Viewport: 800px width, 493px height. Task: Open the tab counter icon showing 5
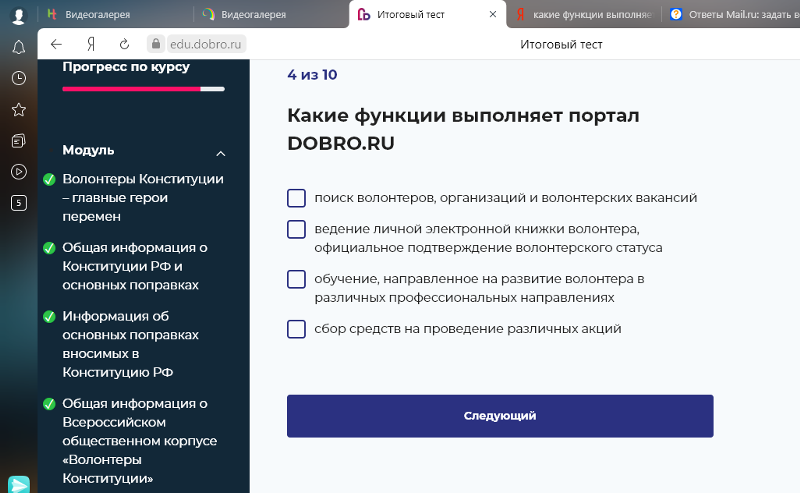click(x=19, y=202)
